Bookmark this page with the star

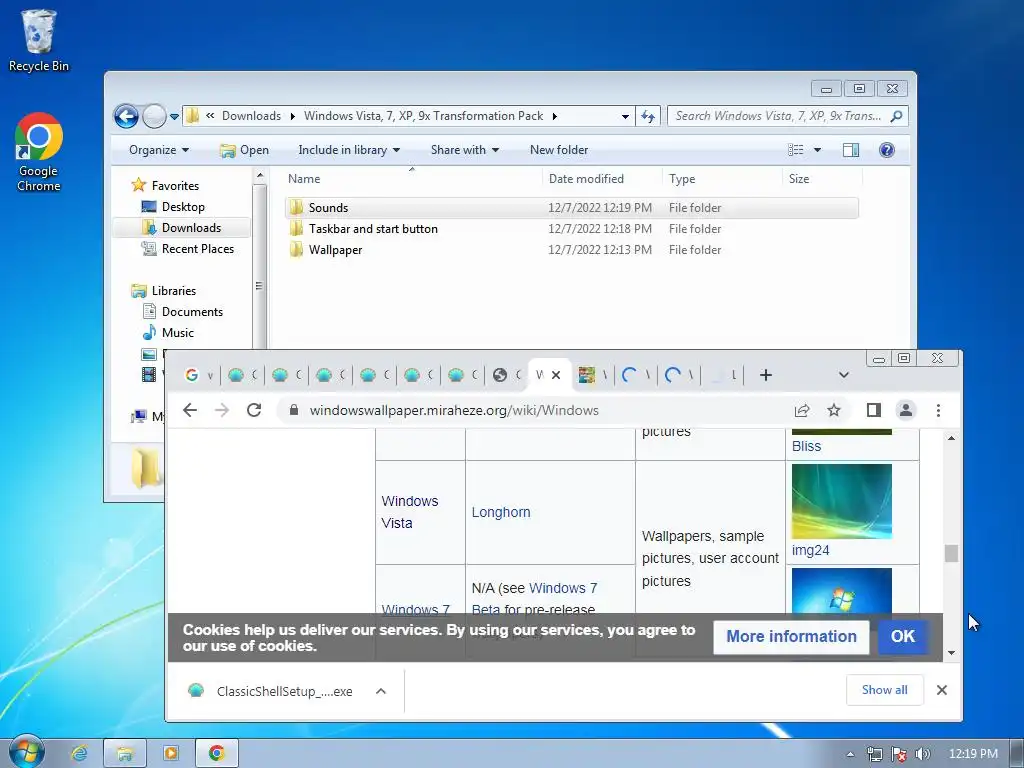(834, 410)
